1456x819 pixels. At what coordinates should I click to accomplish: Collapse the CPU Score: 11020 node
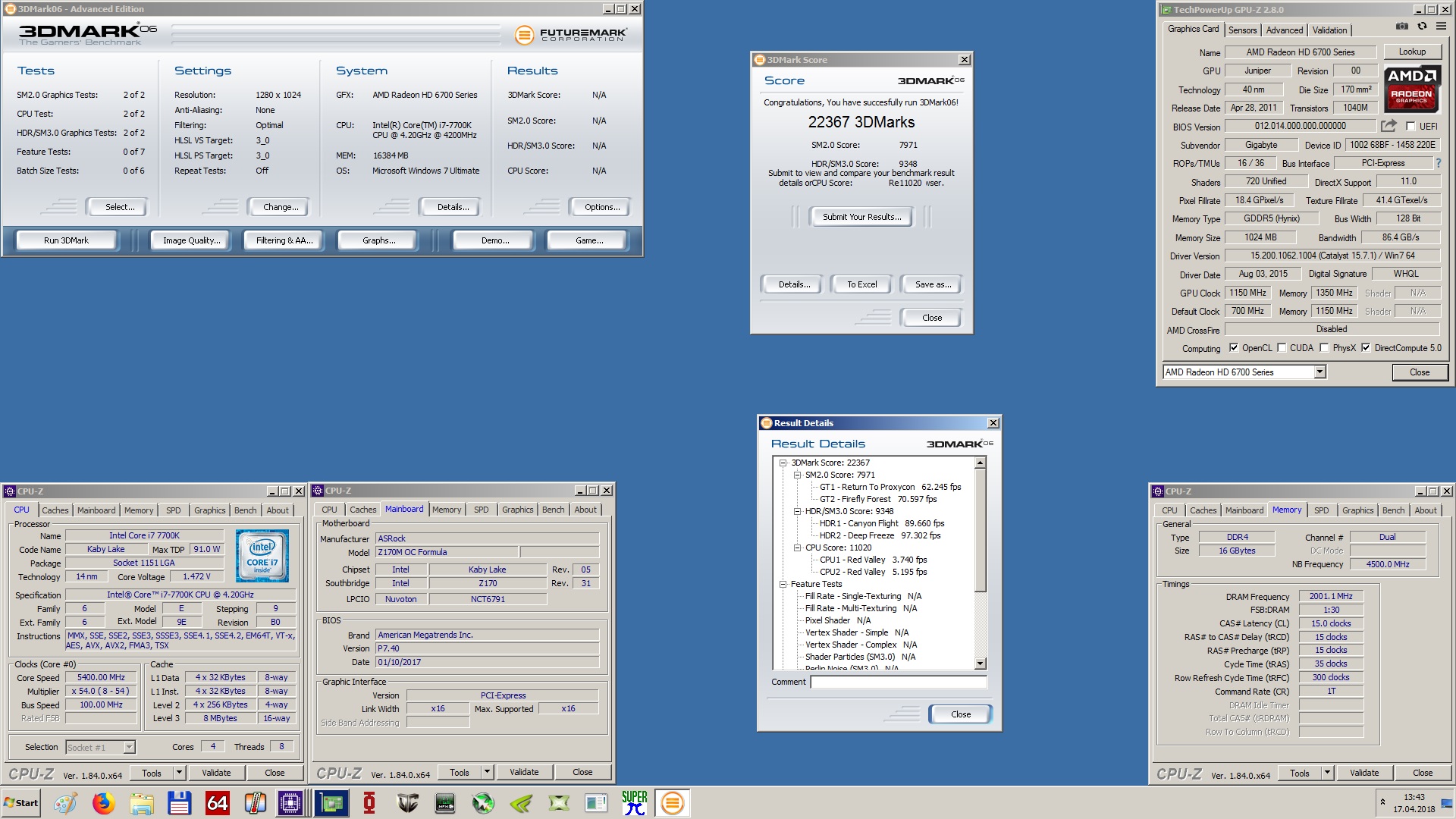(798, 548)
